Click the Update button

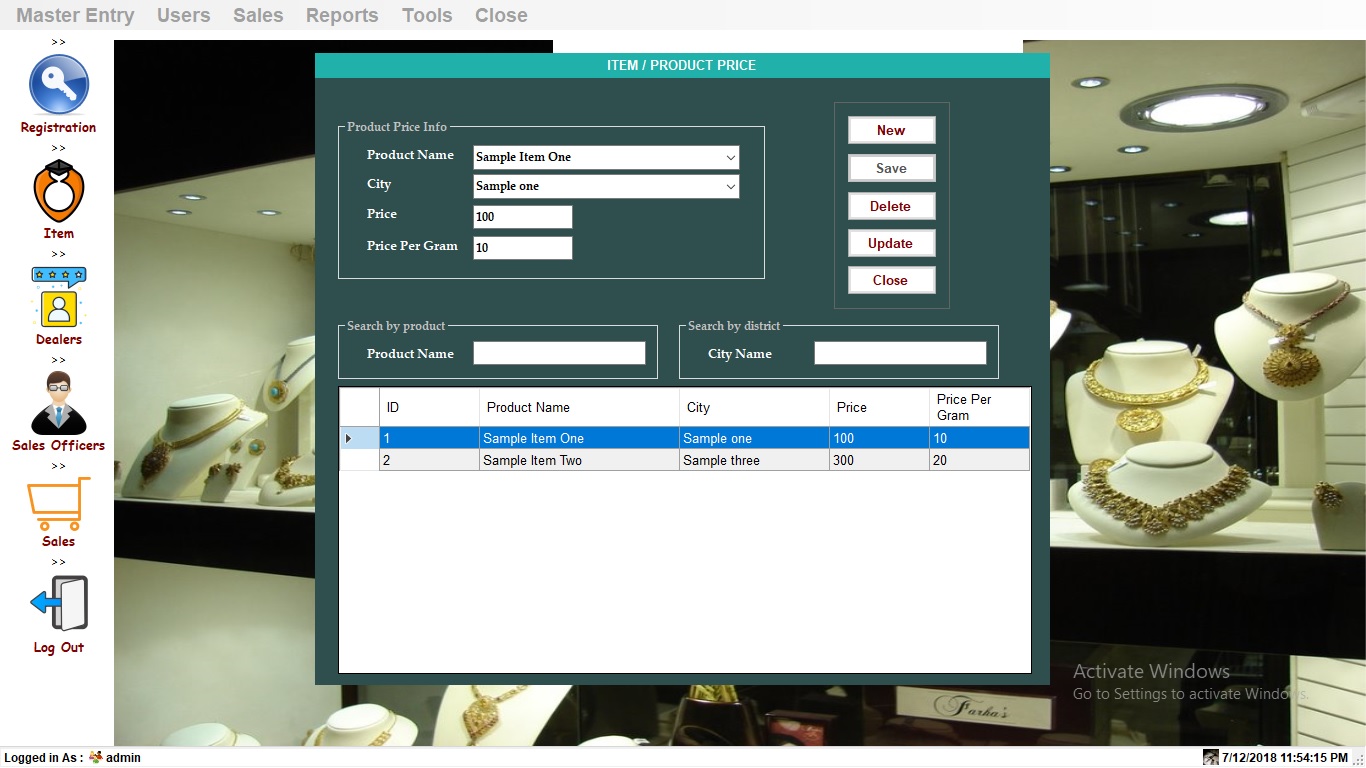coord(890,243)
